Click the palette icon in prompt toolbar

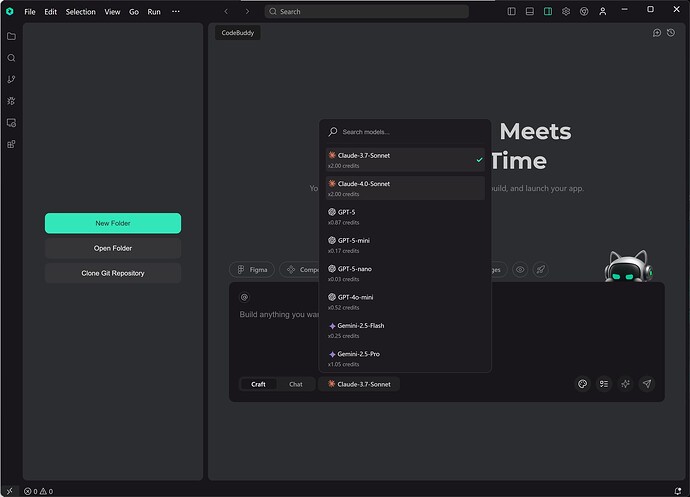pos(583,384)
